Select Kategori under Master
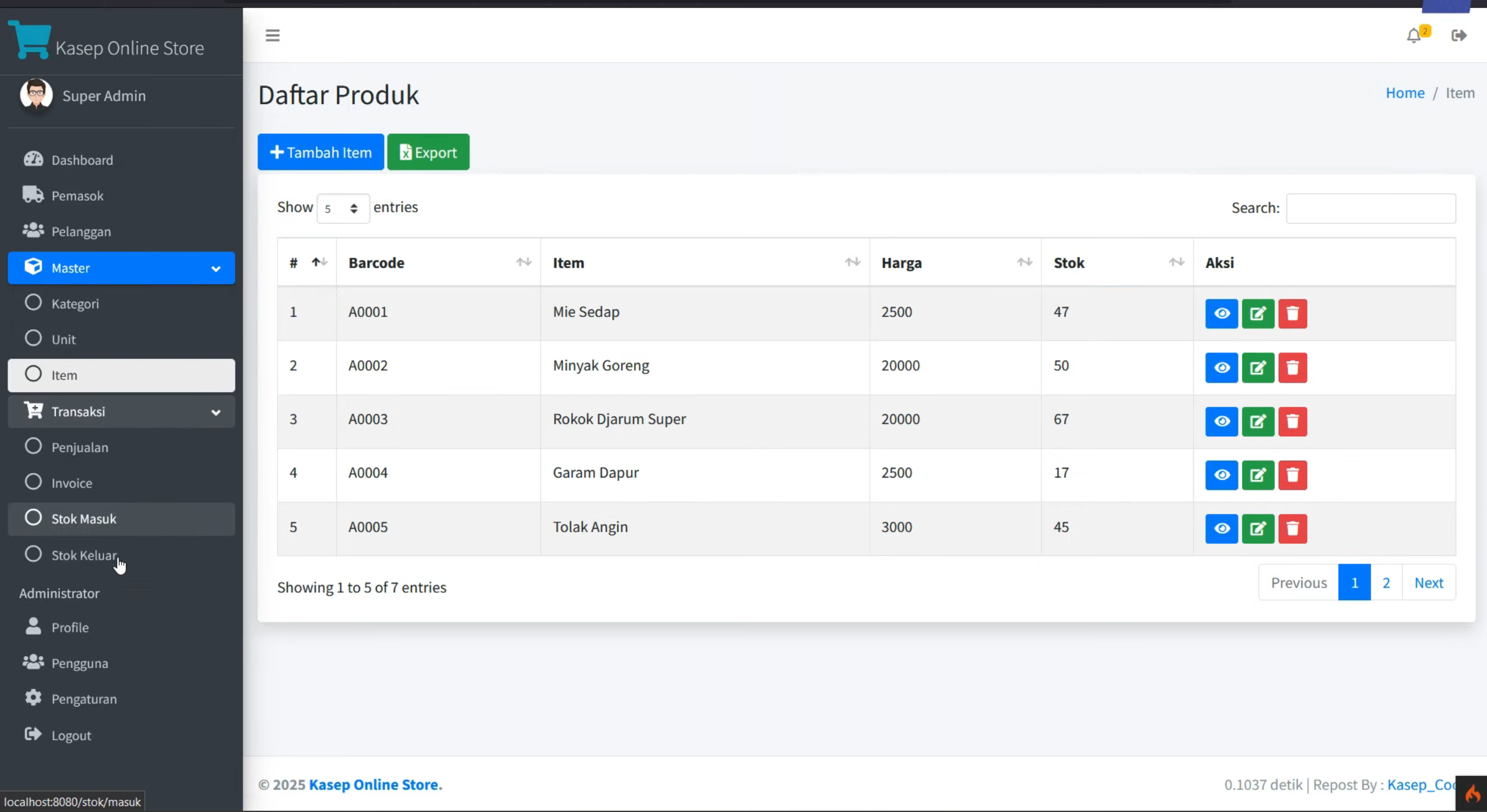The image size is (1487, 812). (x=121, y=304)
